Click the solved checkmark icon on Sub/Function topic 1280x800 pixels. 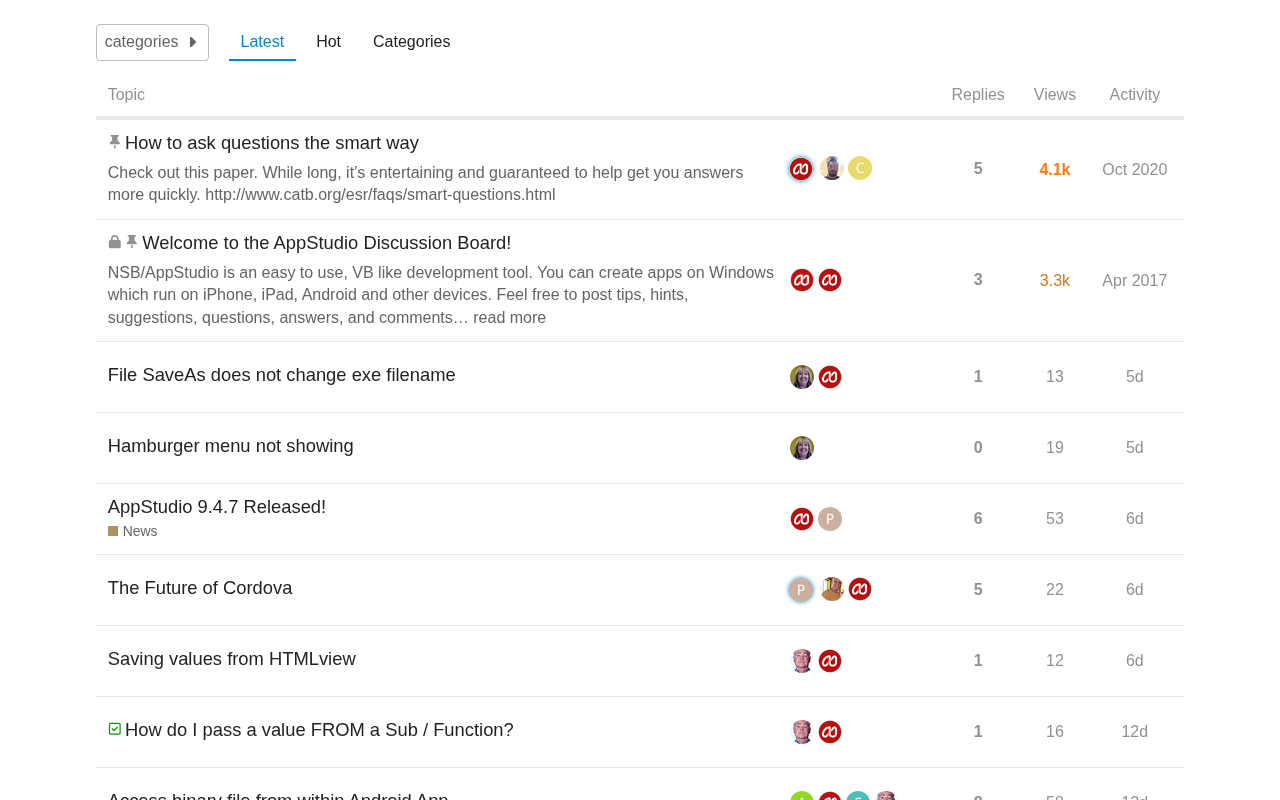click(x=114, y=729)
